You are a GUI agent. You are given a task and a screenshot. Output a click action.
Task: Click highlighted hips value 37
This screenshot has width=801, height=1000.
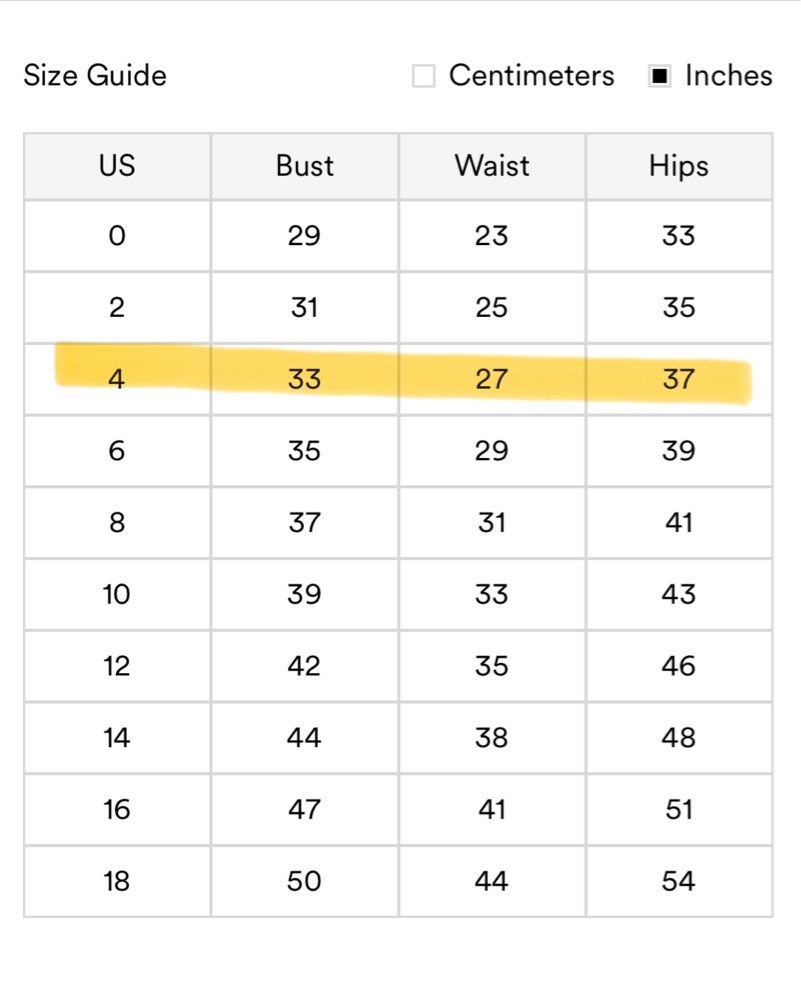(679, 379)
